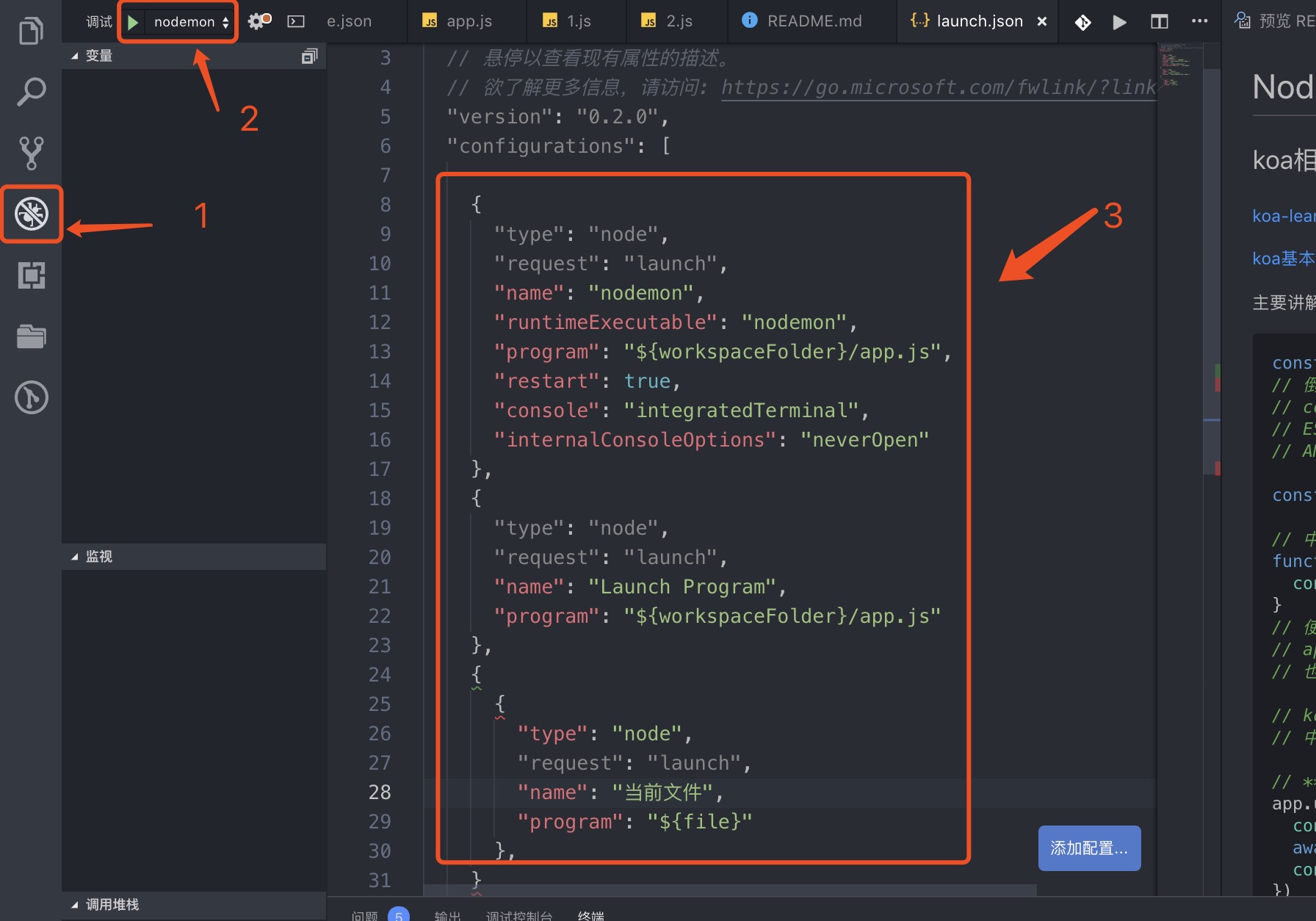Click the koa基本 link in preview
Screen dimensions: 1316x921
point(1283,259)
